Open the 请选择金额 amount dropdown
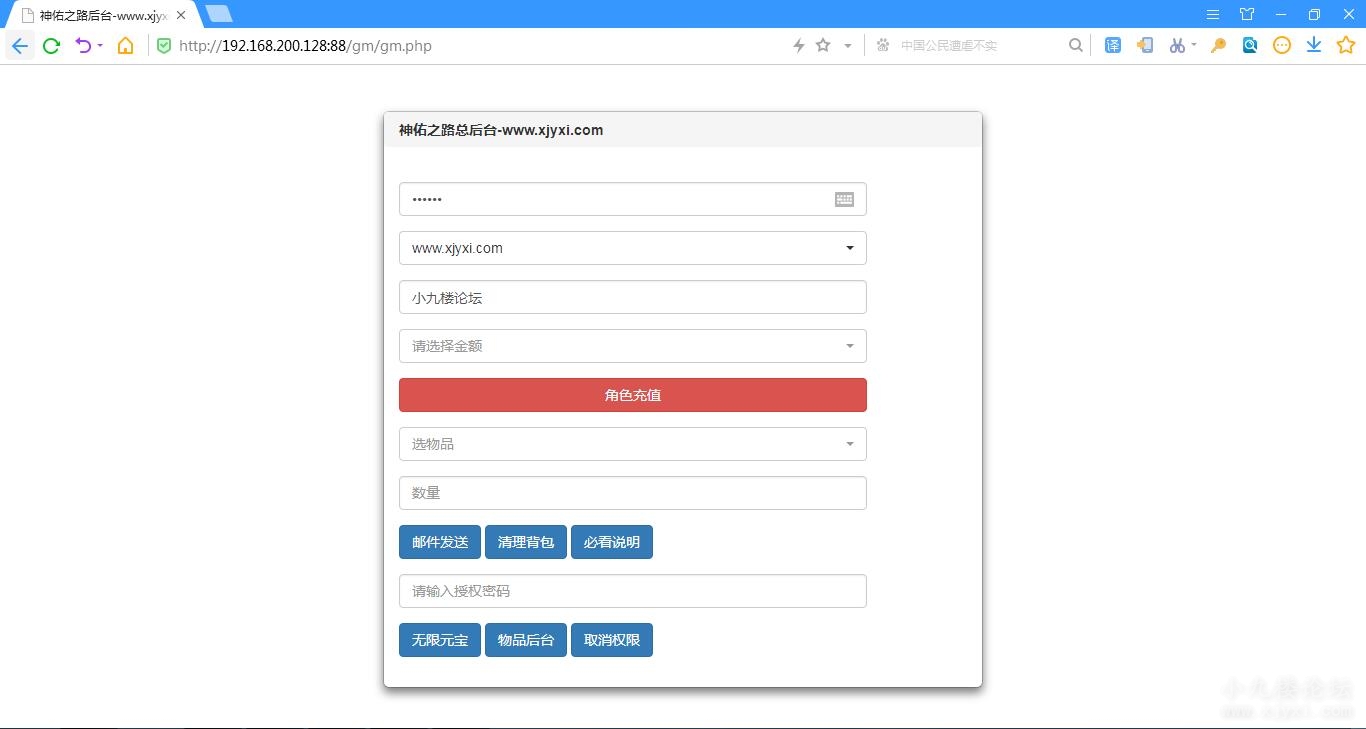1366x729 pixels. pyautogui.click(x=632, y=346)
